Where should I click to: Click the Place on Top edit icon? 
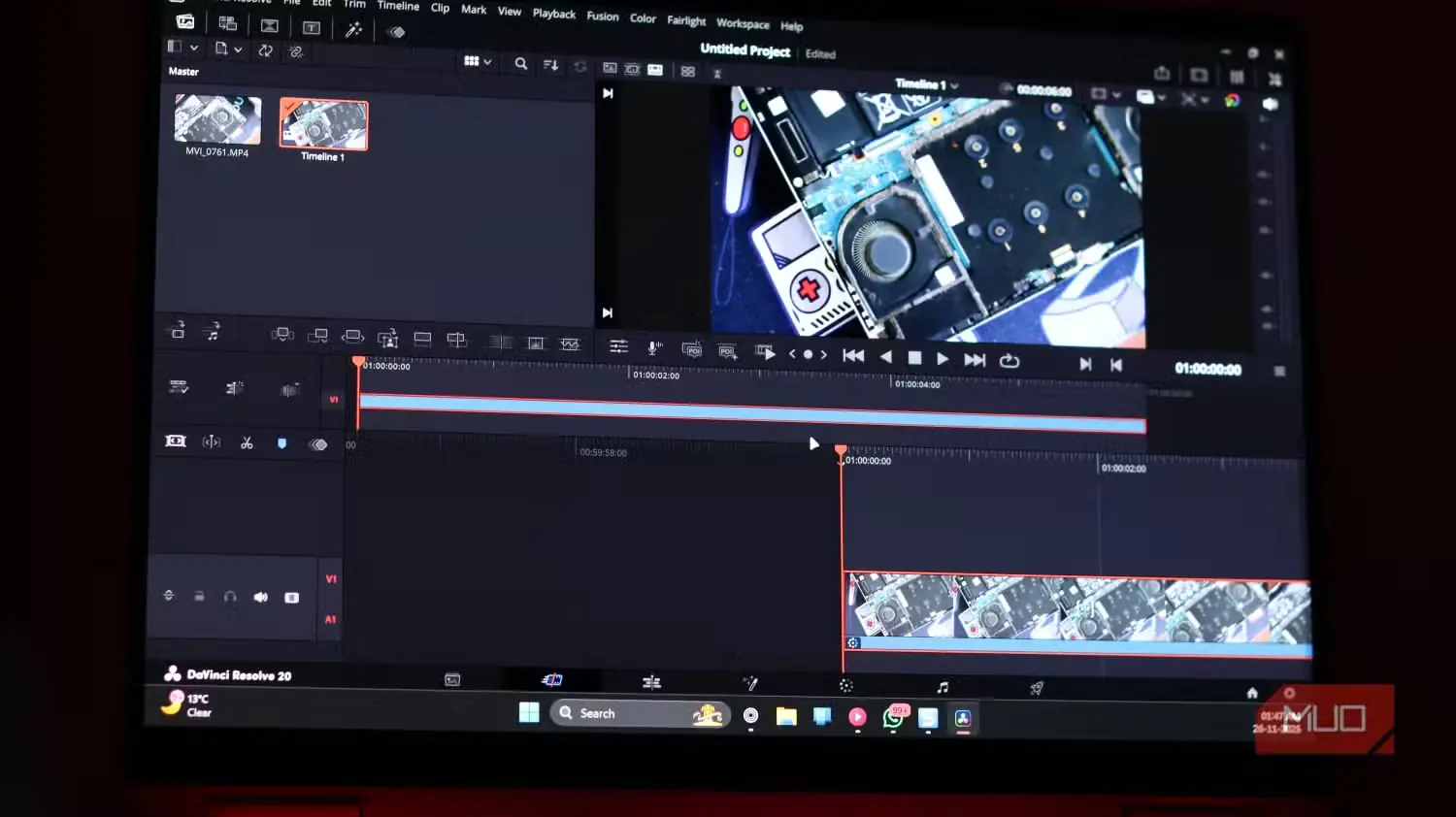[x=422, y=339]
